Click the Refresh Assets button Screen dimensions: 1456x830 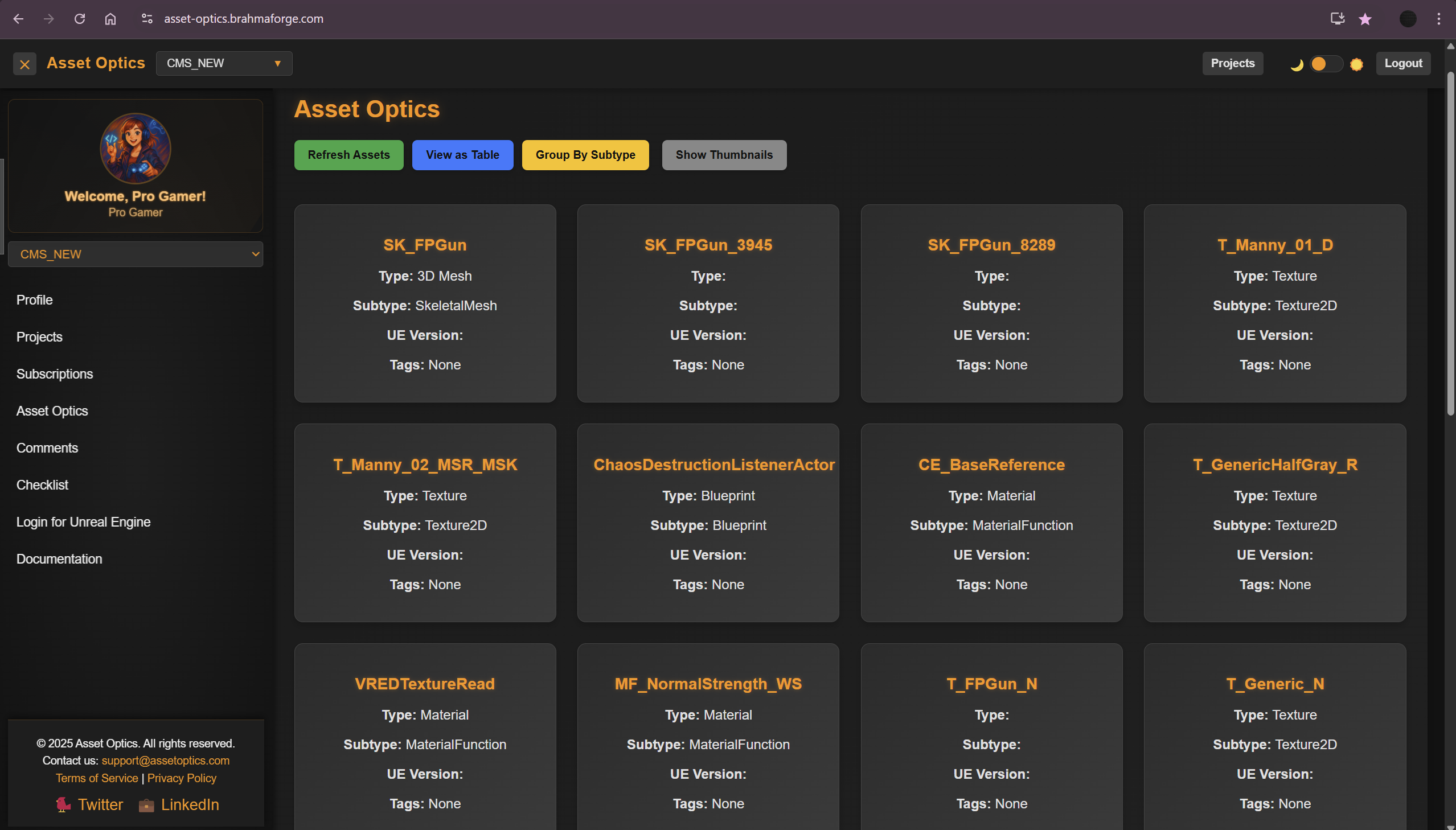click(348, 154)
